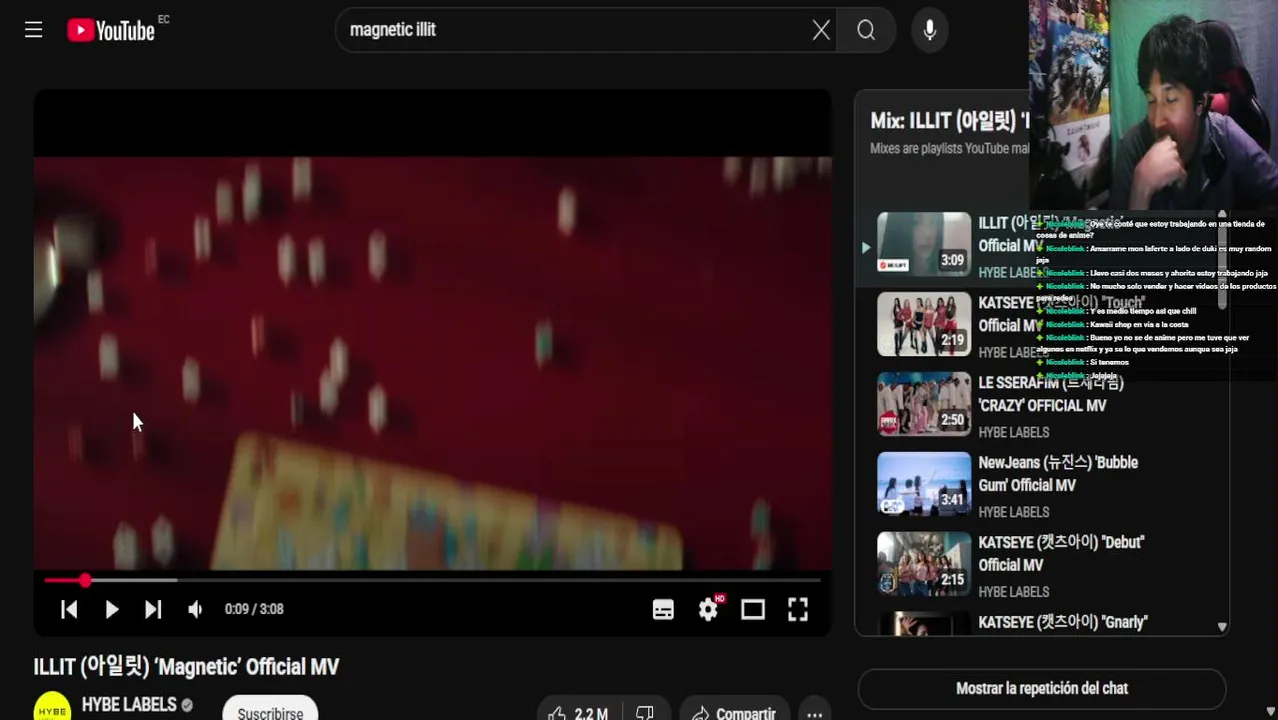Click the Mix: ILLIT playlist header title
Viewport: 1278px width, 720px height.
click(949, 121)
